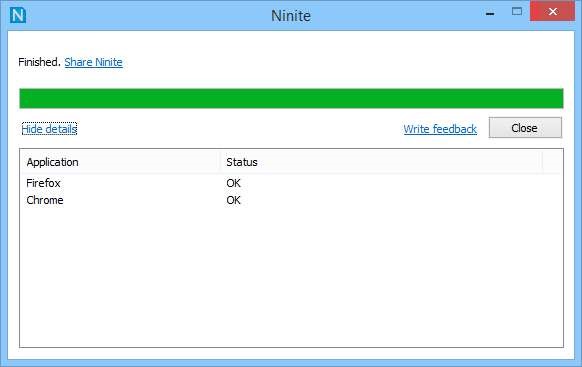Click the Close button
582x367 pixels.
click(525, 128)
